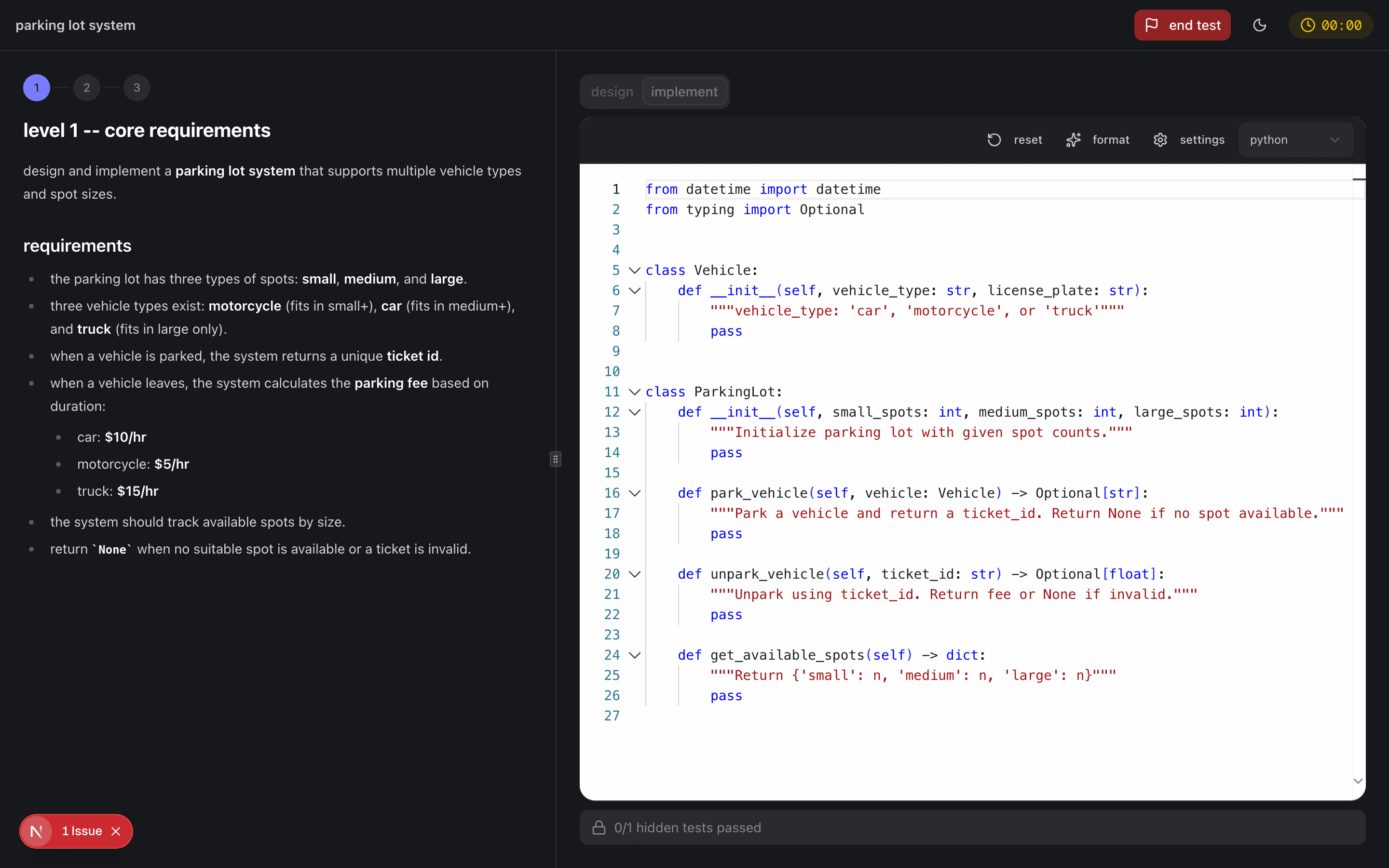Click the pass statement on line 22
This screenshot has width=1389, height=868.
coord(726,615)
